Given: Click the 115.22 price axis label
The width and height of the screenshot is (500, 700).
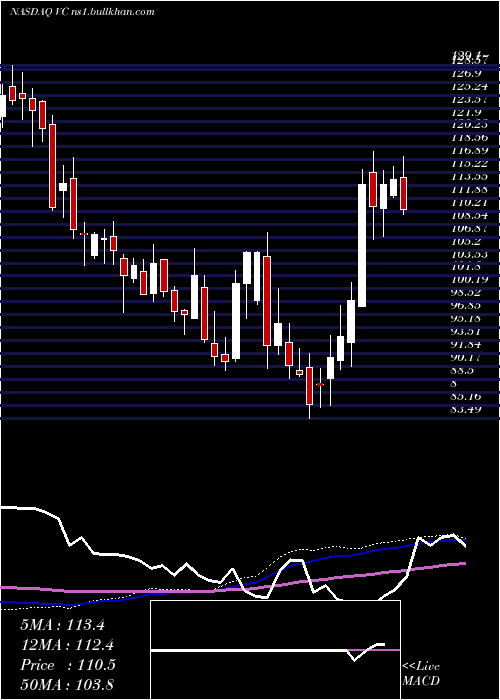Looking at the screenshot, I should pos(469,164).
